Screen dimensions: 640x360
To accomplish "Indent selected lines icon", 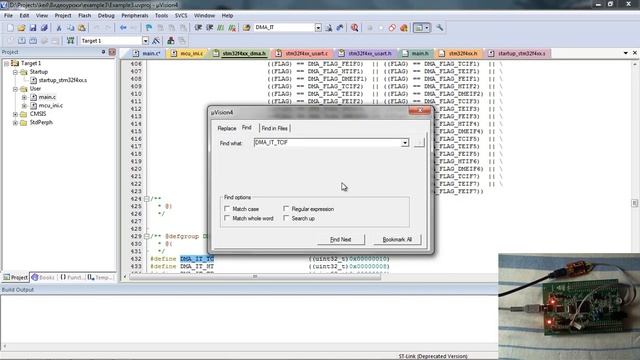I will [x=198, y=27].
